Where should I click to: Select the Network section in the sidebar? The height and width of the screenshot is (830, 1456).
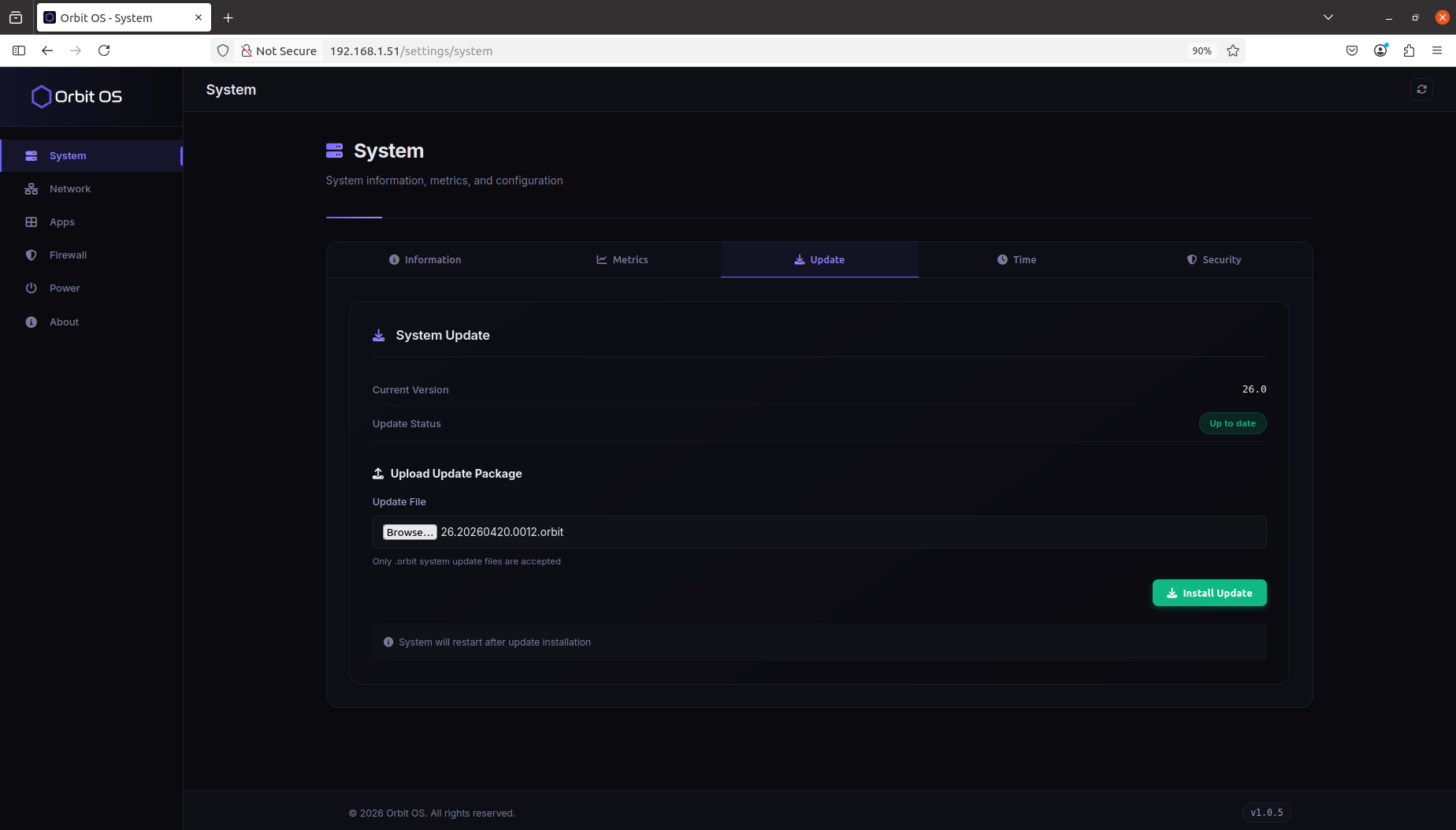pyautogui.click(x=69, y=188)
